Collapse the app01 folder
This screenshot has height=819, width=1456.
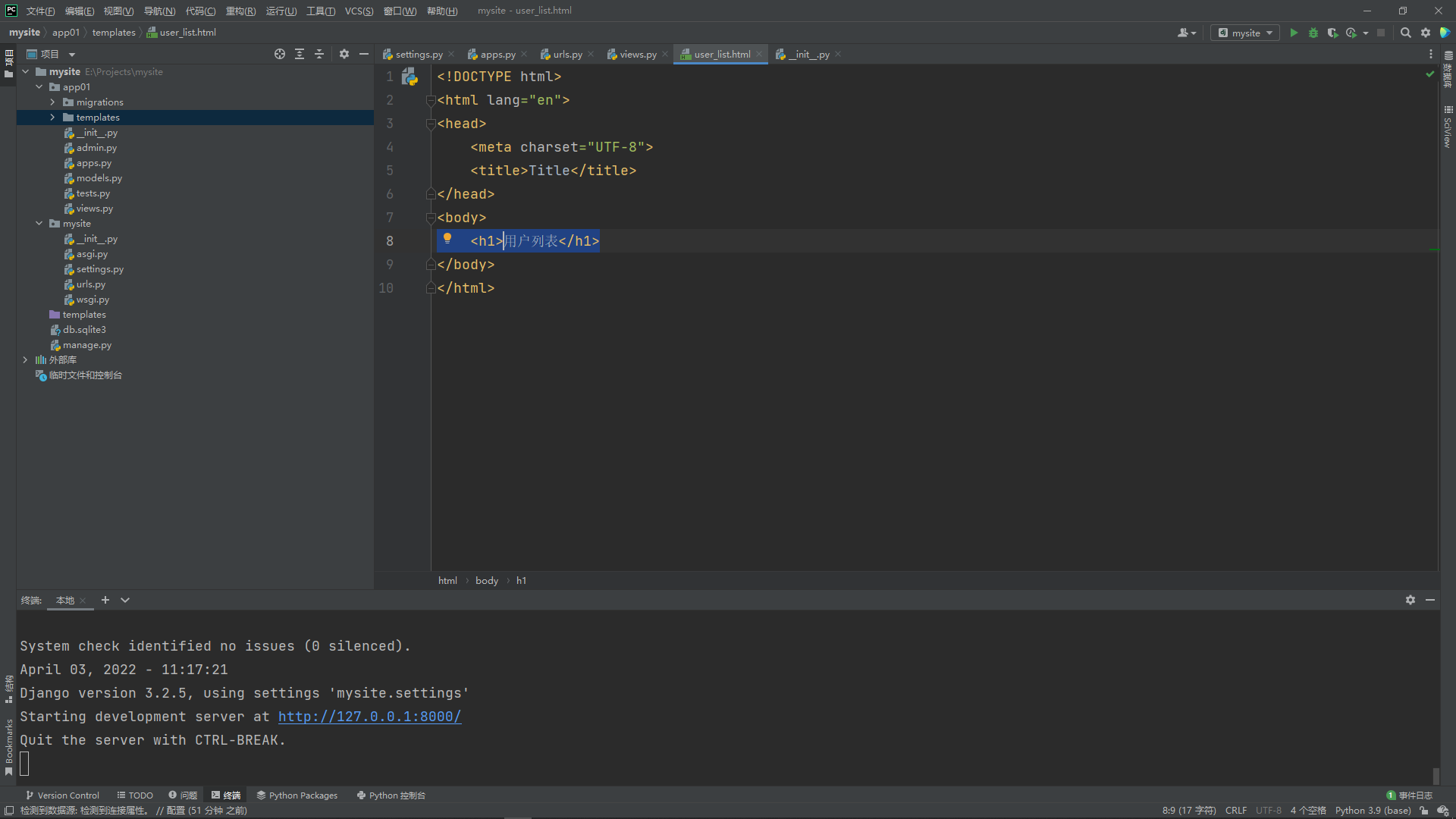[39, 86]
